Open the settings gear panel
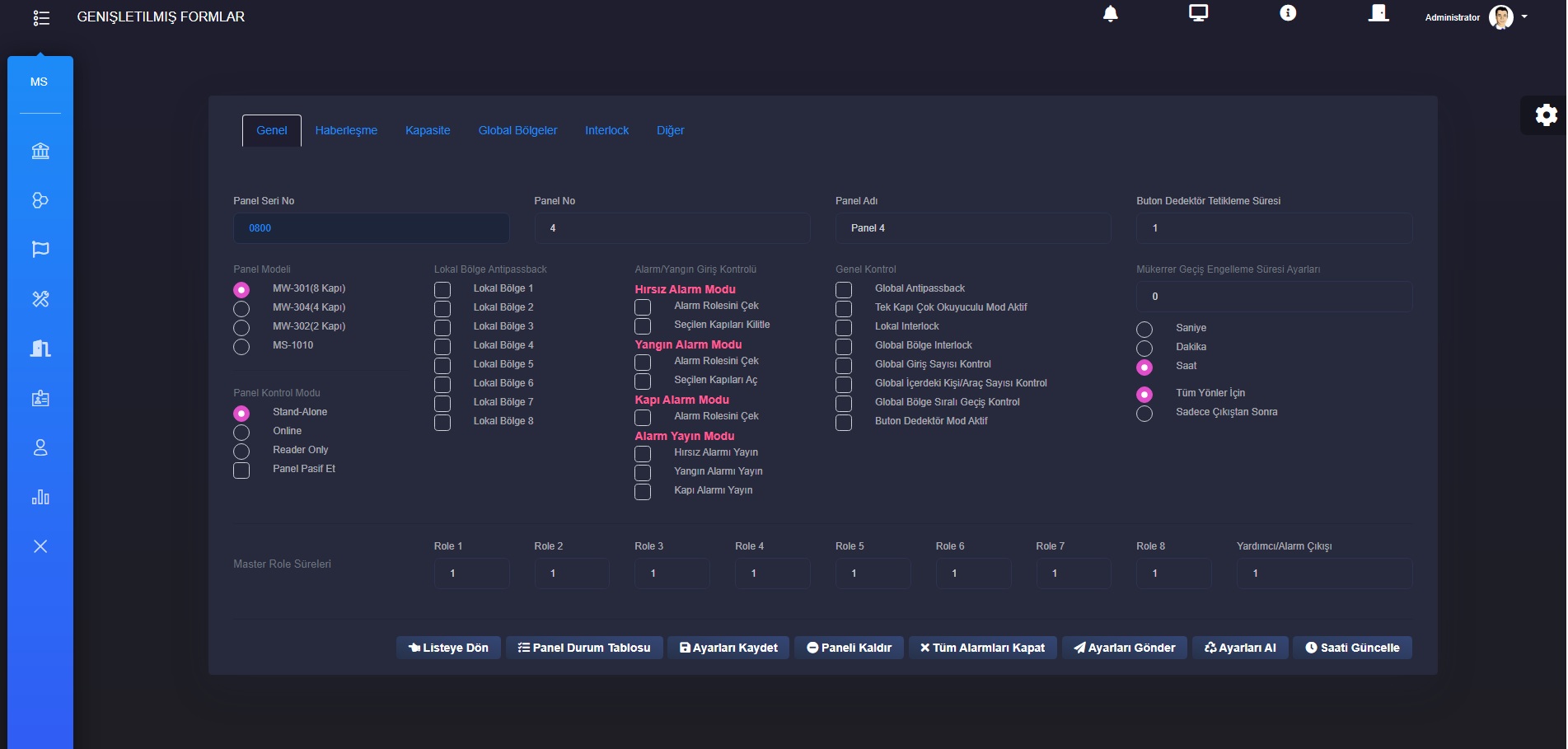Viewport: 1568px width, 749px height. (x=1546, y=115)
